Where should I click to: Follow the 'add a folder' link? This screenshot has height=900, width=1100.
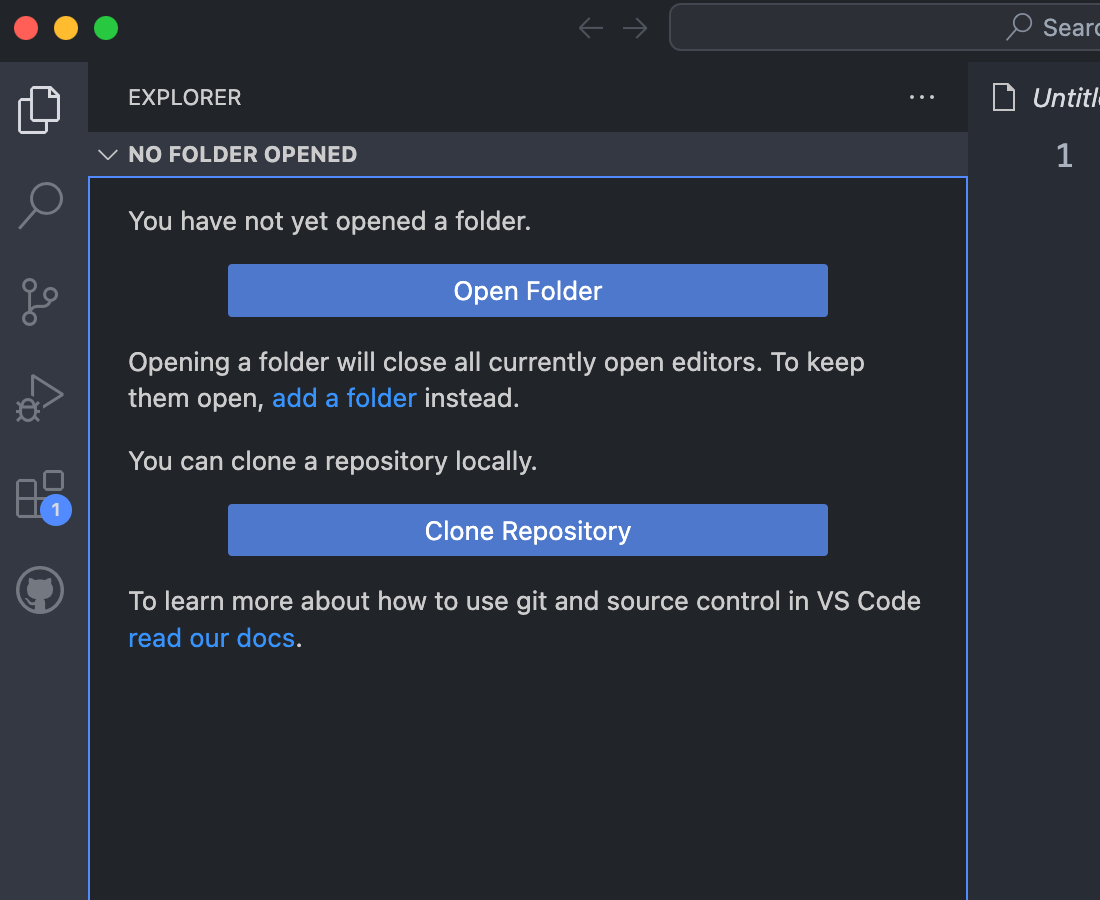(x=344, y=398)
